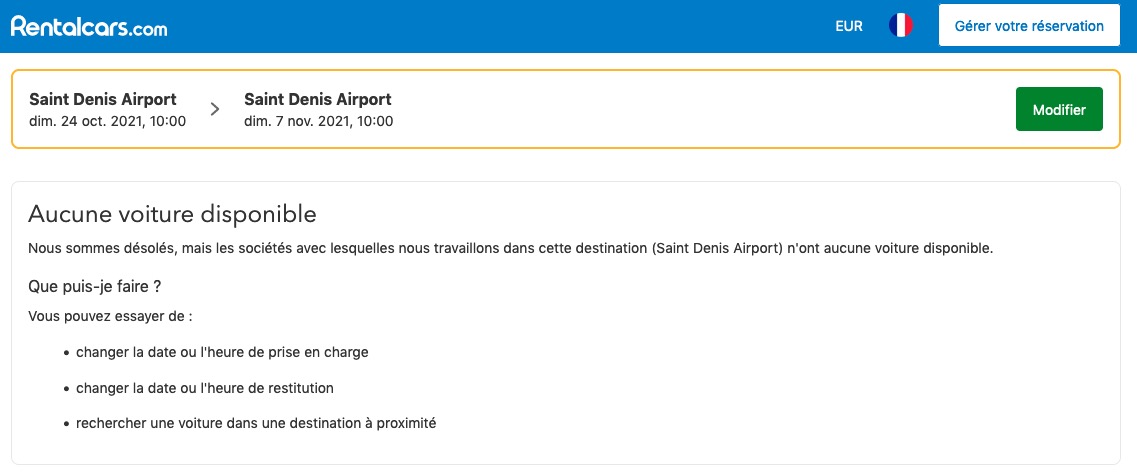Viewport: 1137px width, 474px height.
Task: Click the Que puis-je faire ? subheading
Action: 95,286
